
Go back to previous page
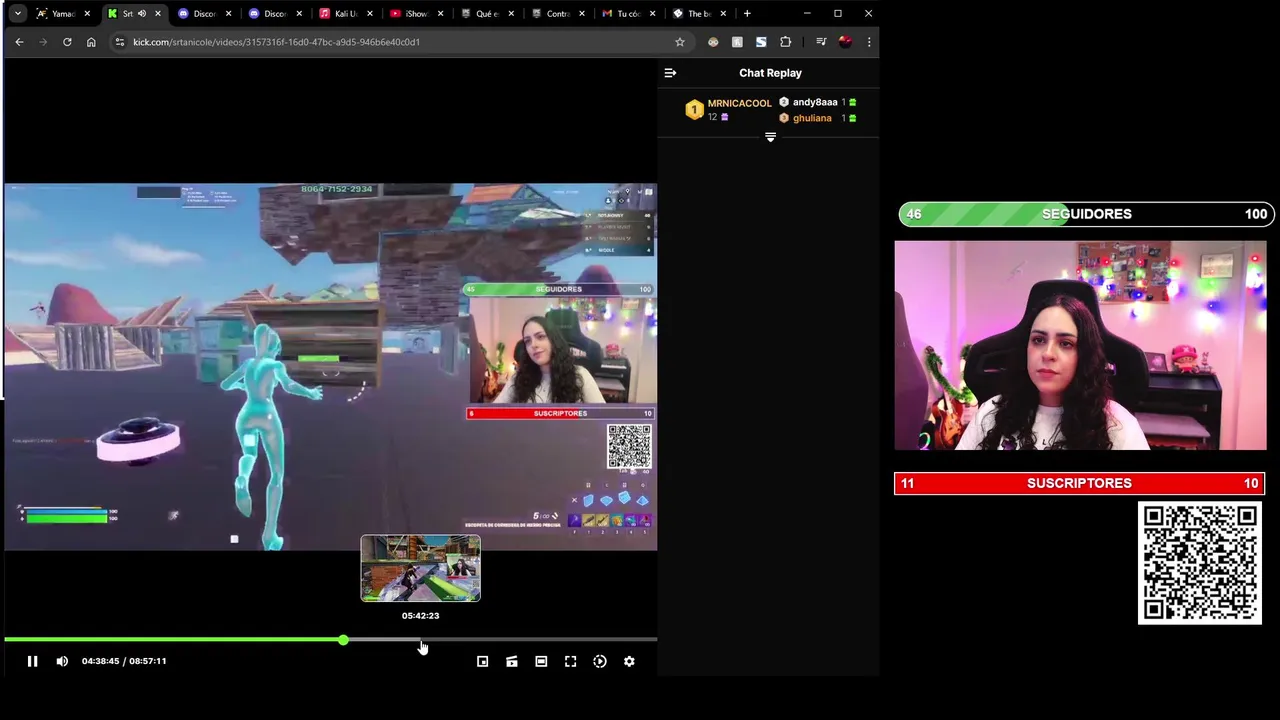[19, 42]
